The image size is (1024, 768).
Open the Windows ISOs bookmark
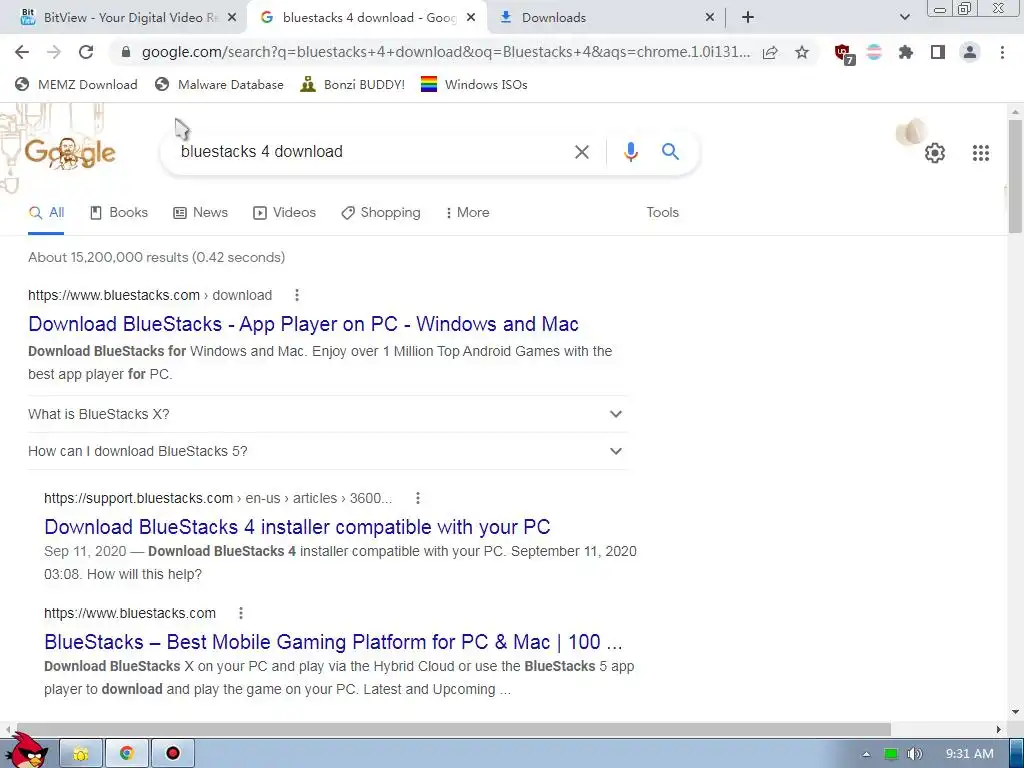click(x=474, y=84)
